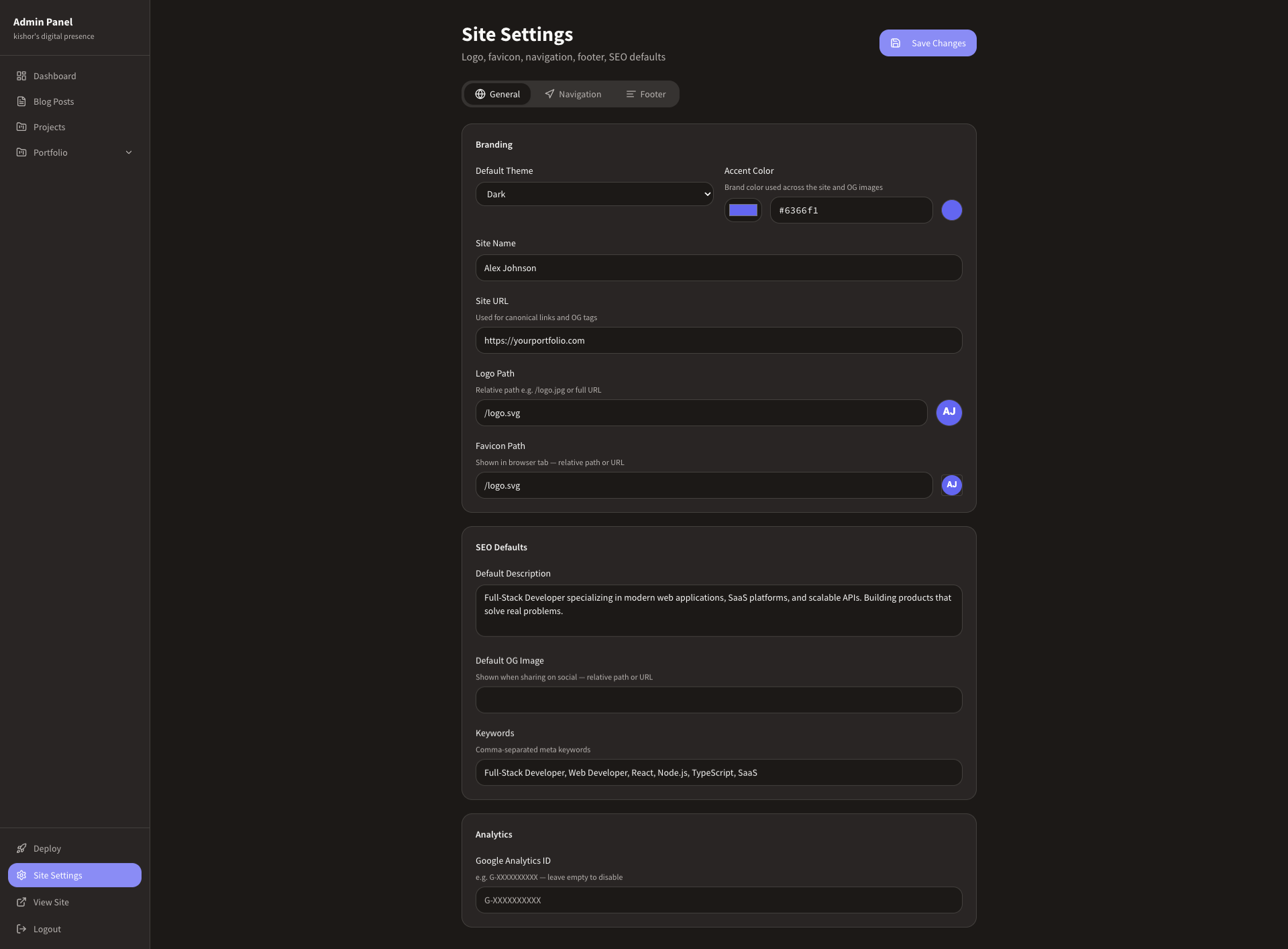This screenshot has height=949, width=1288.
Task: Click the View Site external-link icon
Action: 21,902
